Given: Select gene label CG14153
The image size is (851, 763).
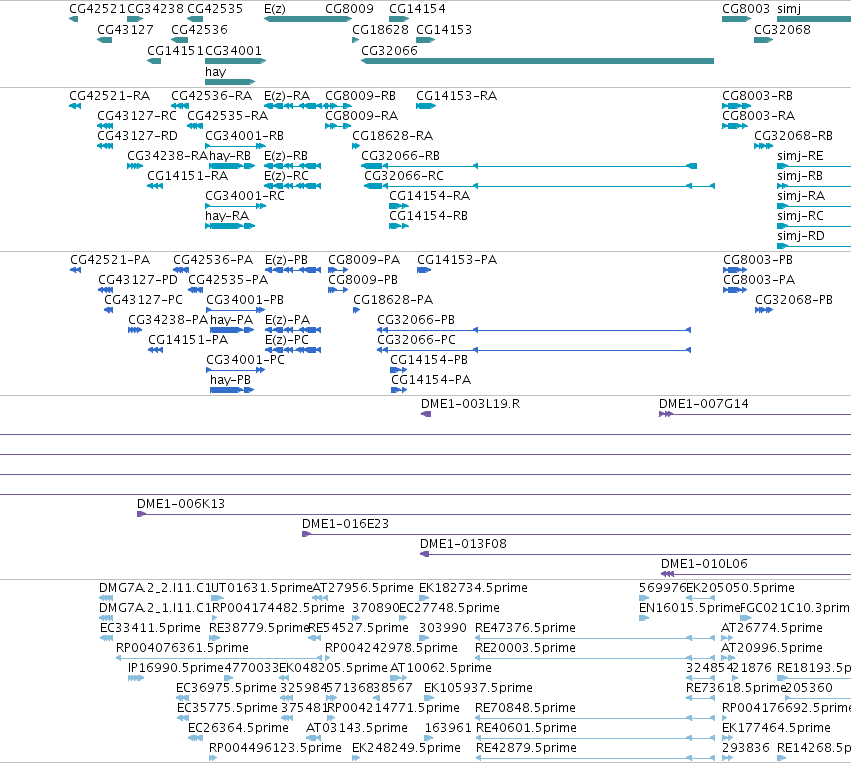Looking at the screenshot, I should (x=444, y=29).
